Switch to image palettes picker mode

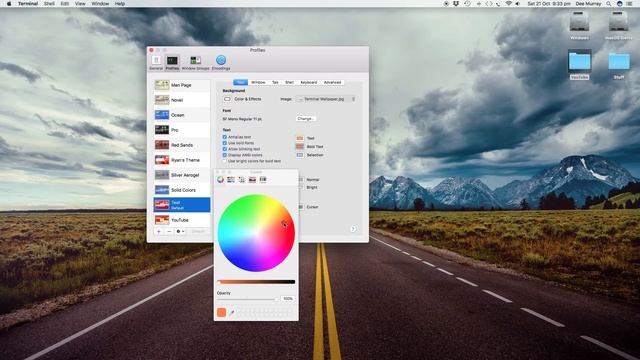click(252, 180)
